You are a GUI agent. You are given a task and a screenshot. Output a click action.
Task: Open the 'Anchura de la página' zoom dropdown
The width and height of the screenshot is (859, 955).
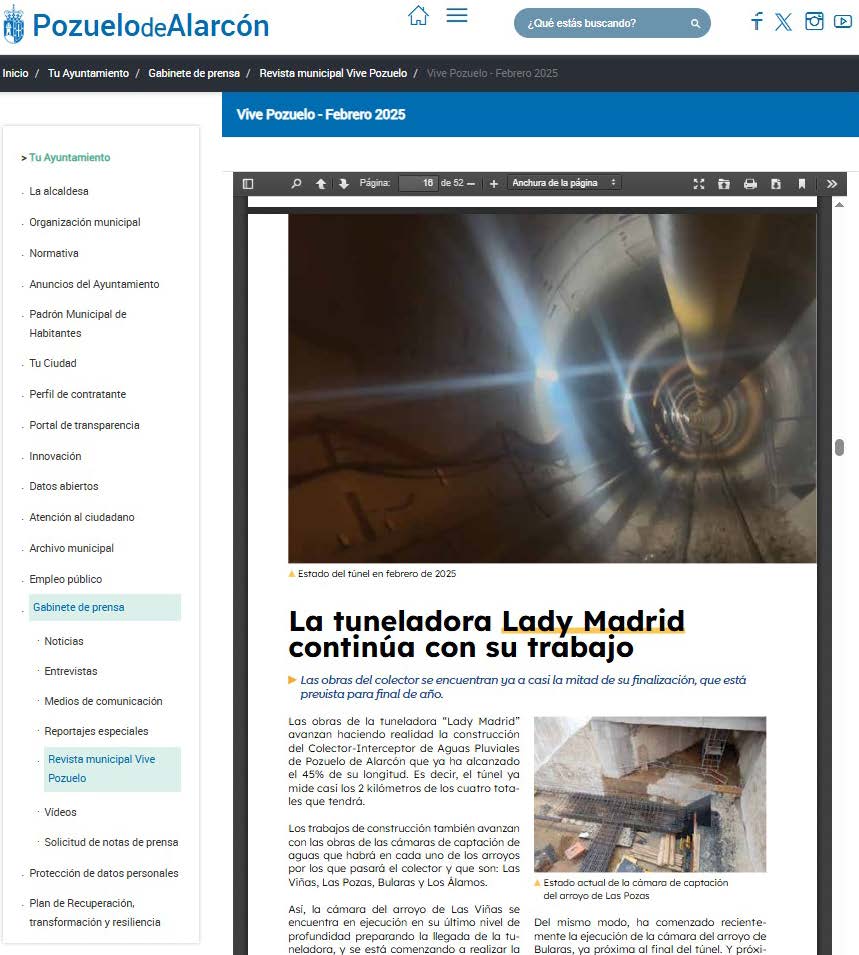(563, 183)
